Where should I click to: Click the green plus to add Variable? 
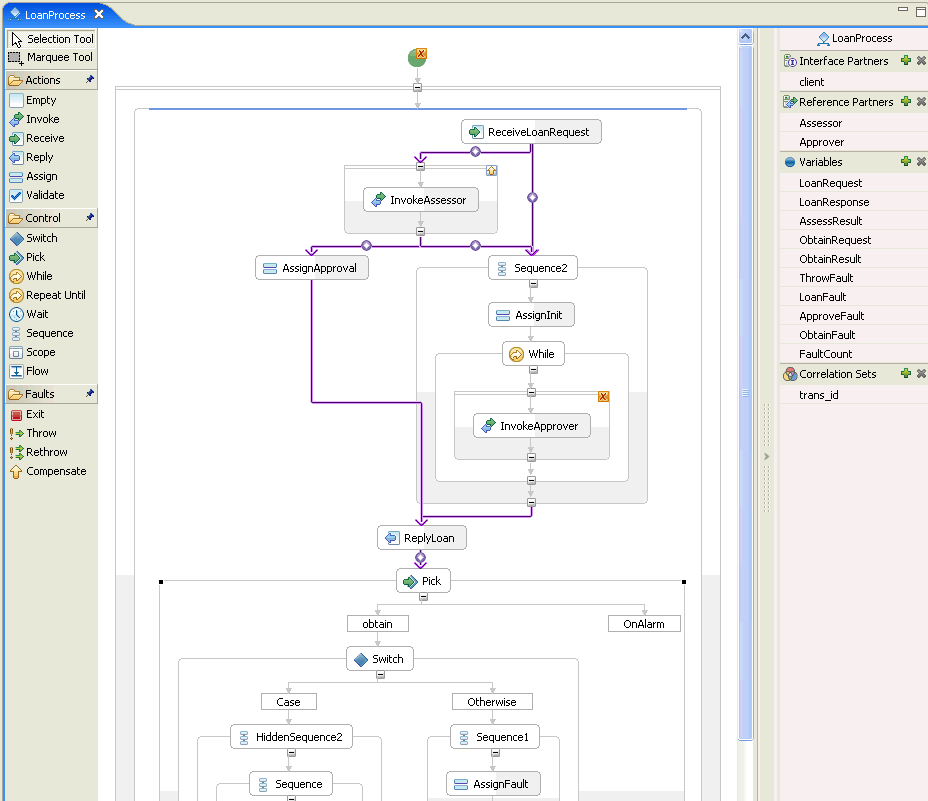905,161
